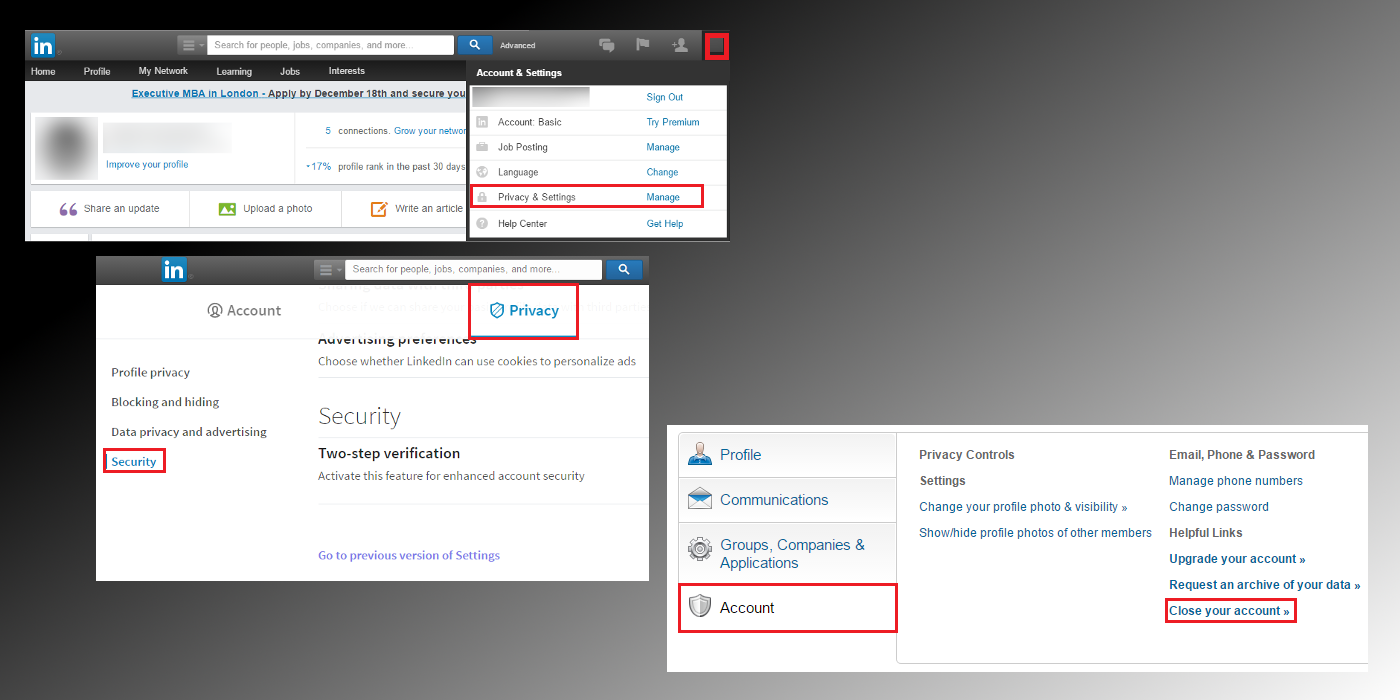Open the Advanced search link
Image resolution: width=1400 pixels, height=700 pixels.
click(x=518, y=46)
